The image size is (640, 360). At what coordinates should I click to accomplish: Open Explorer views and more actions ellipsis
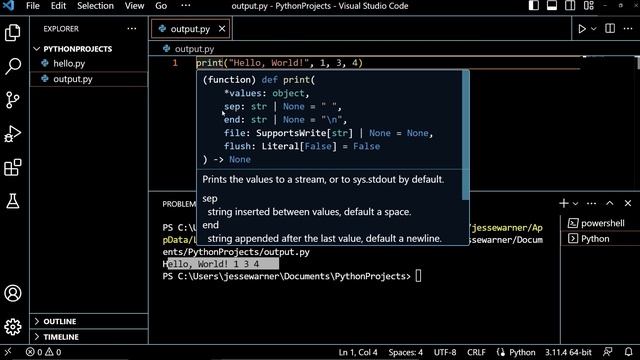pos(132,29)
